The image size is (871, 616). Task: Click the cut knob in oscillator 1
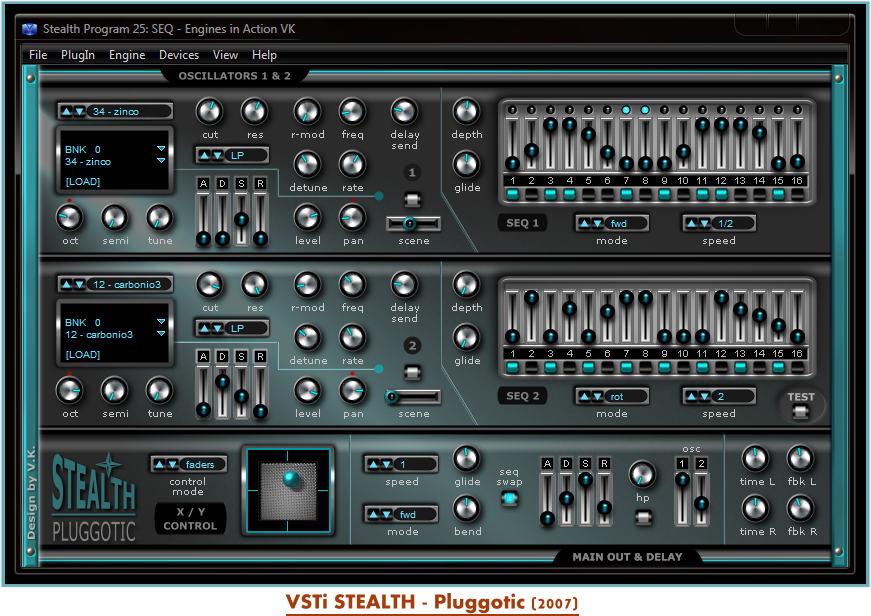point(210,111)
